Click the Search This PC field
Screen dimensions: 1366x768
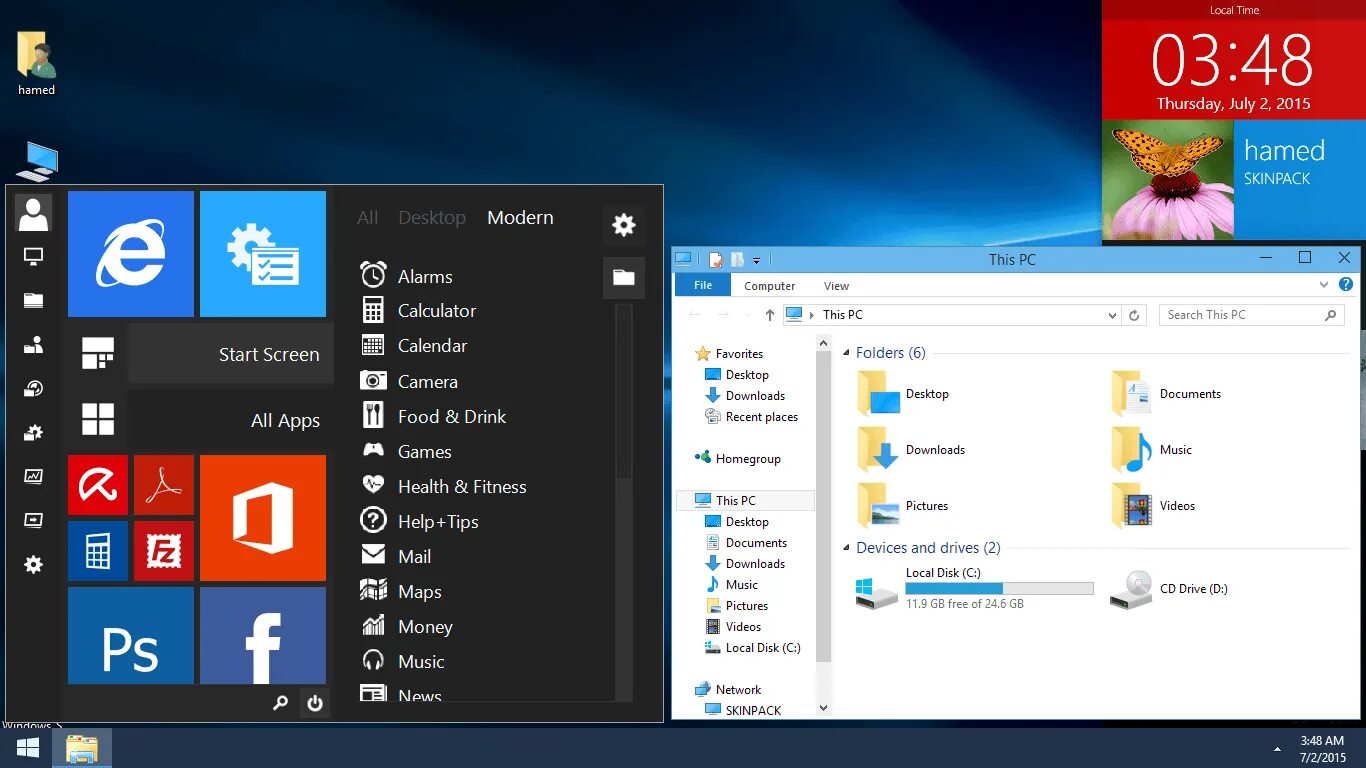pyautogui.click(x=1252, y=315)
